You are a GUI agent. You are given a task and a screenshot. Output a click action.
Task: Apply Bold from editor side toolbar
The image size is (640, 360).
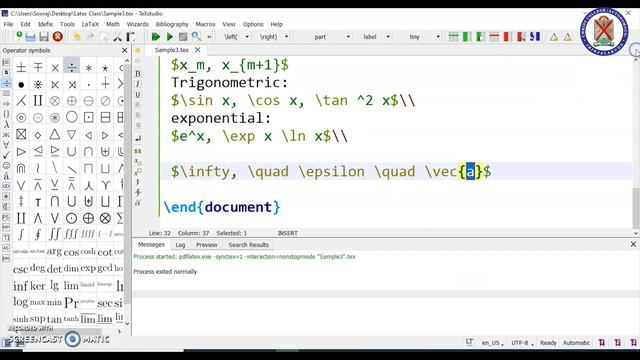(138, 73)
